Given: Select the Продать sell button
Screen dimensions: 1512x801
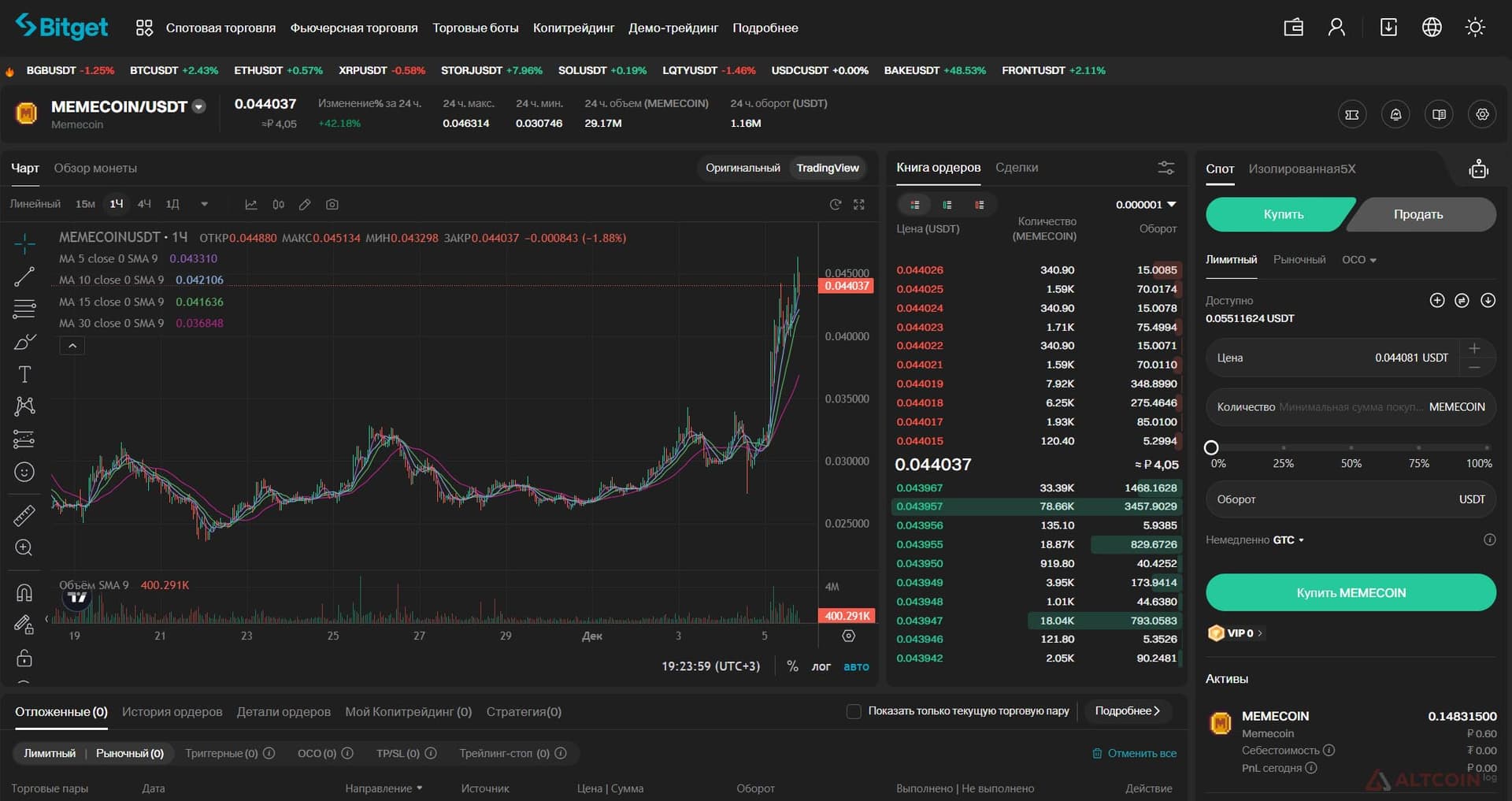Looking at the screenshot, I should 1422,214.
